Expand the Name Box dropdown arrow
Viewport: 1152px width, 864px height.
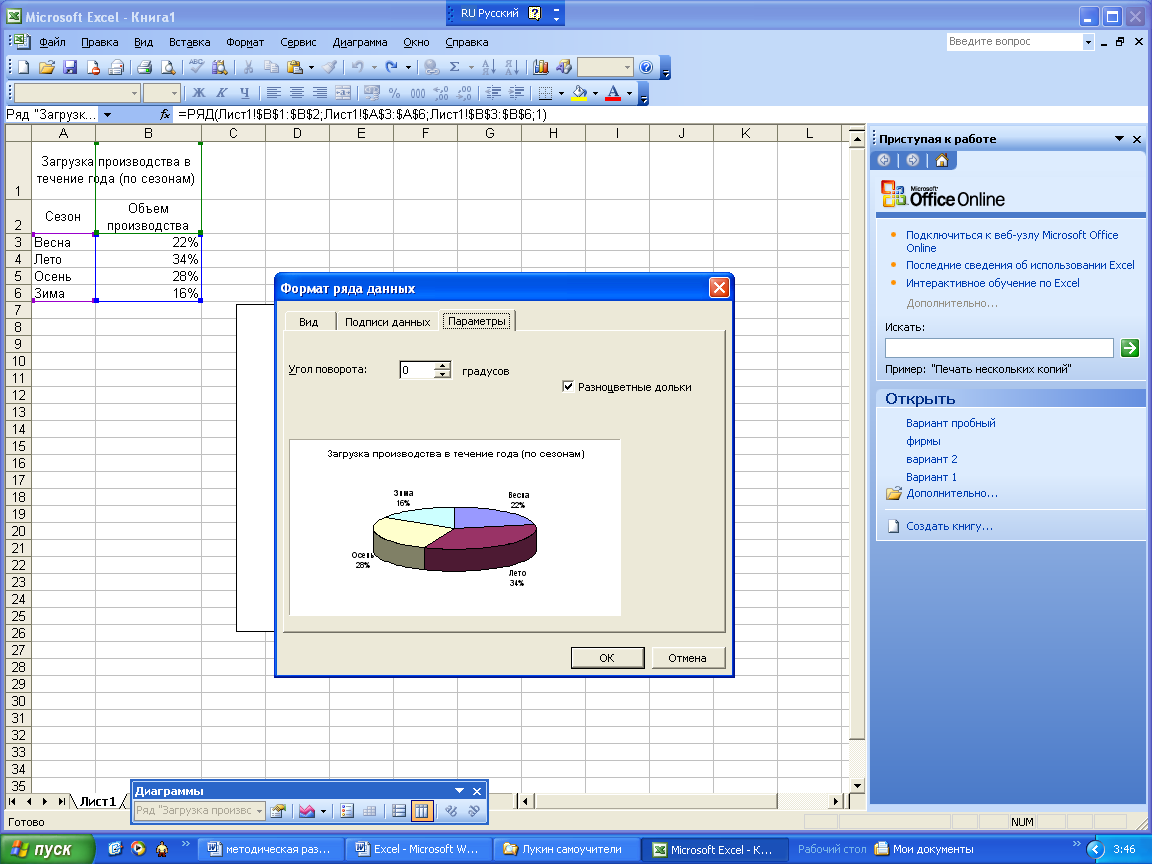pyautogui.click(x=107, y=115)
